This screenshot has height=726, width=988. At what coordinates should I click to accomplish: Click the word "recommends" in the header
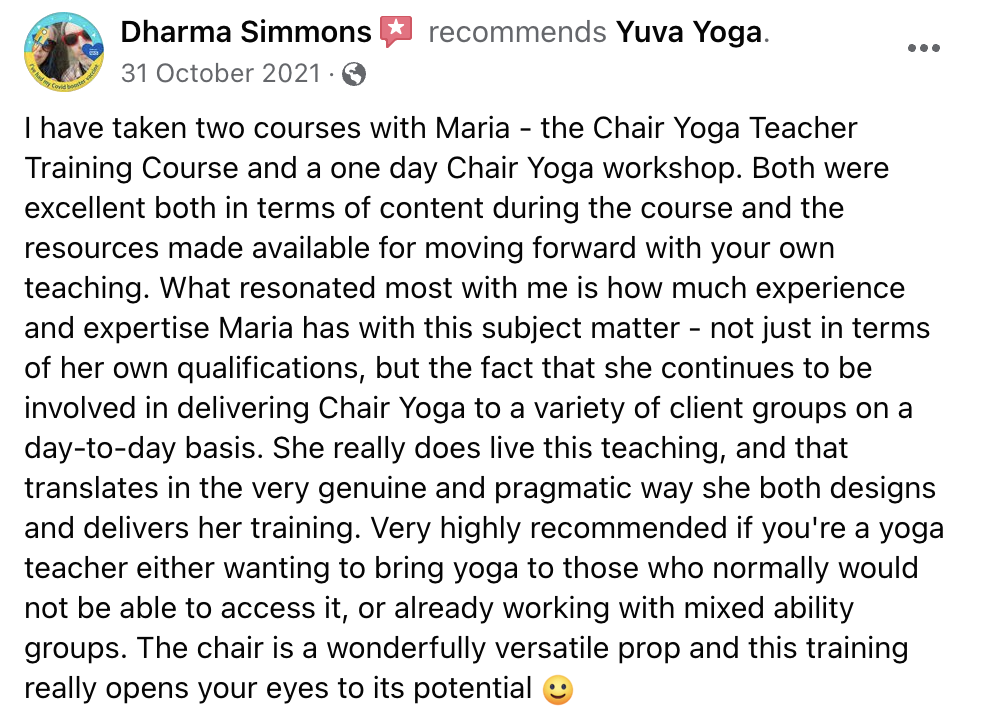pos(517,32)
